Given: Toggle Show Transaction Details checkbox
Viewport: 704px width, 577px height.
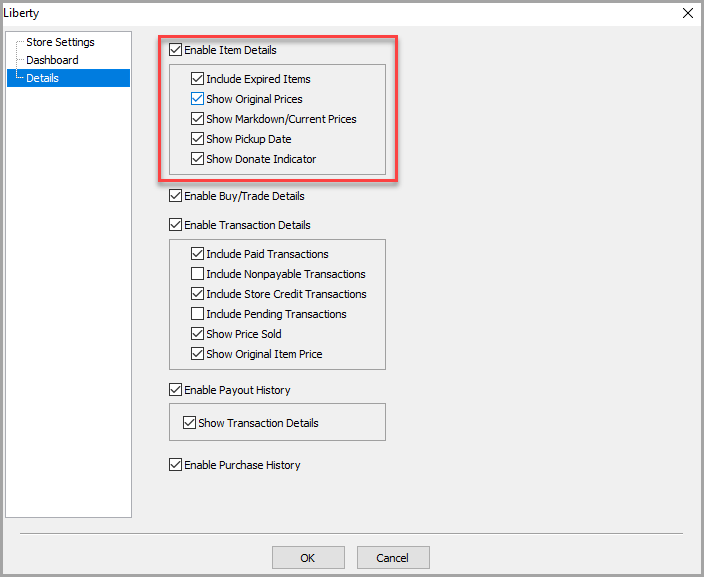Looking at the screenshot, I should pyautogui.click(x=189, y=423).
